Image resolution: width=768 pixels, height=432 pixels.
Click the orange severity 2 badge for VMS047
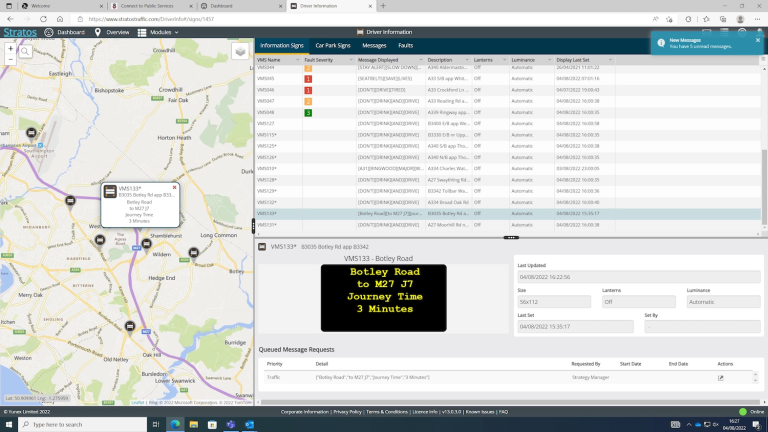308,101
